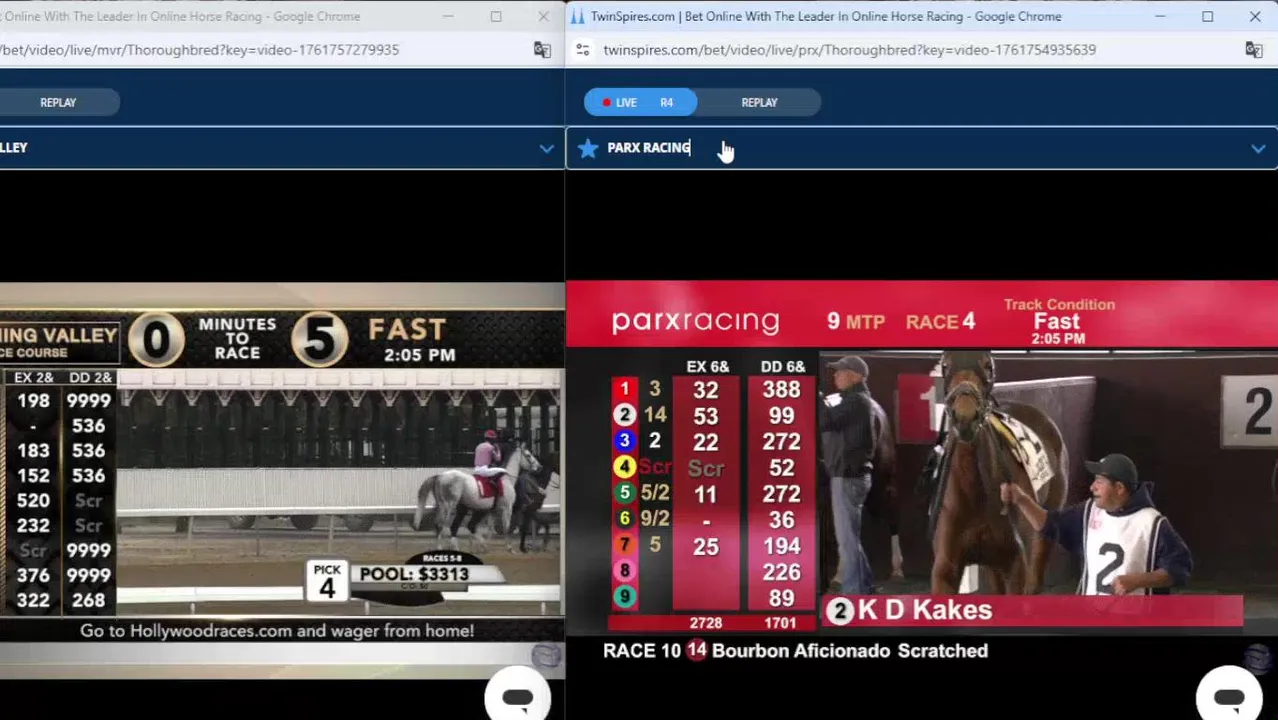The height and width of the screenshot is (720, 1278).
Task: Open chat bubble in left window
Action: pyautogui.click(x=517, y=696)
